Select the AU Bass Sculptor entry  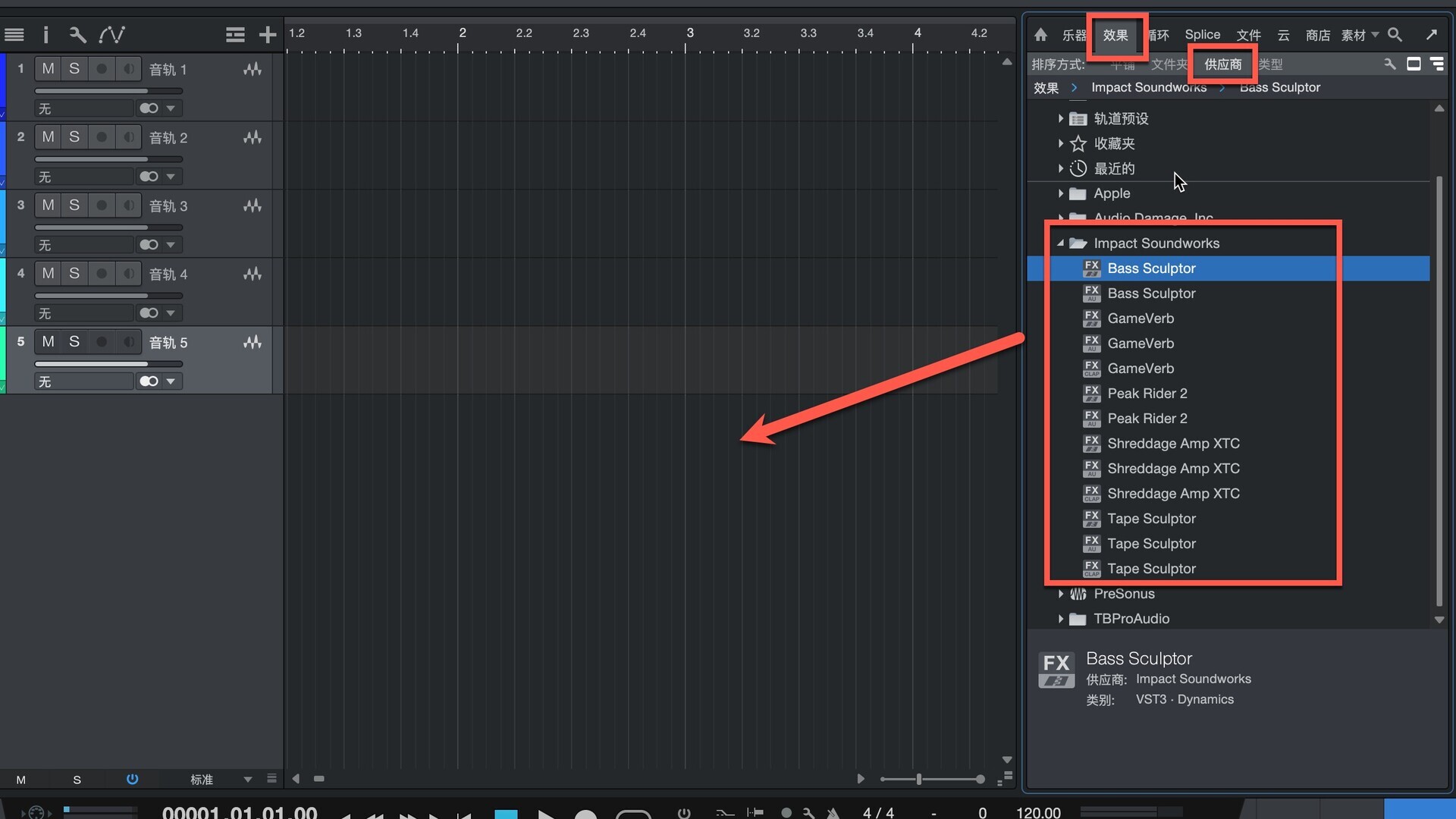(x=1151, y=293)
